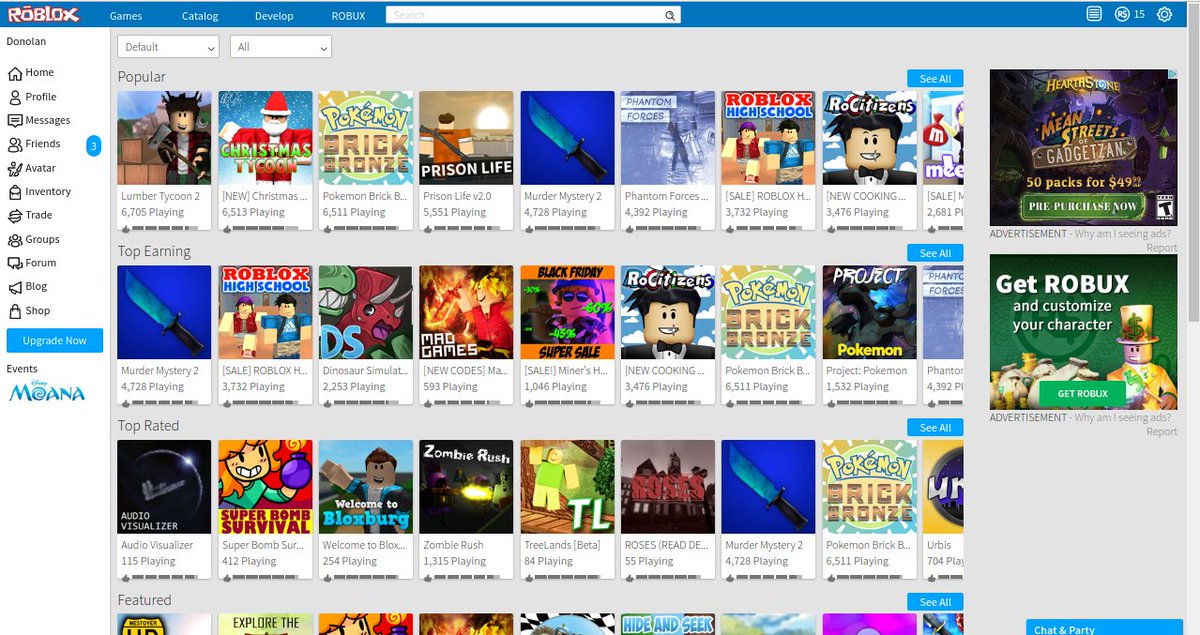
Task: Click the GET ROBUX ad button
Action: tap(1082, 393)
